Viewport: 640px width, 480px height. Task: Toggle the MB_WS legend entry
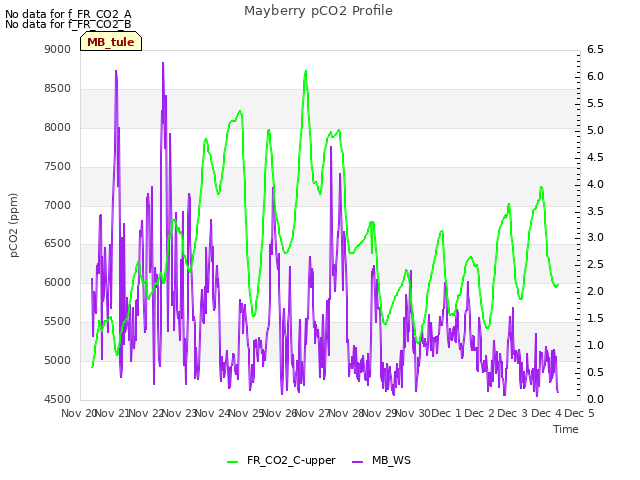click(381, 460)
